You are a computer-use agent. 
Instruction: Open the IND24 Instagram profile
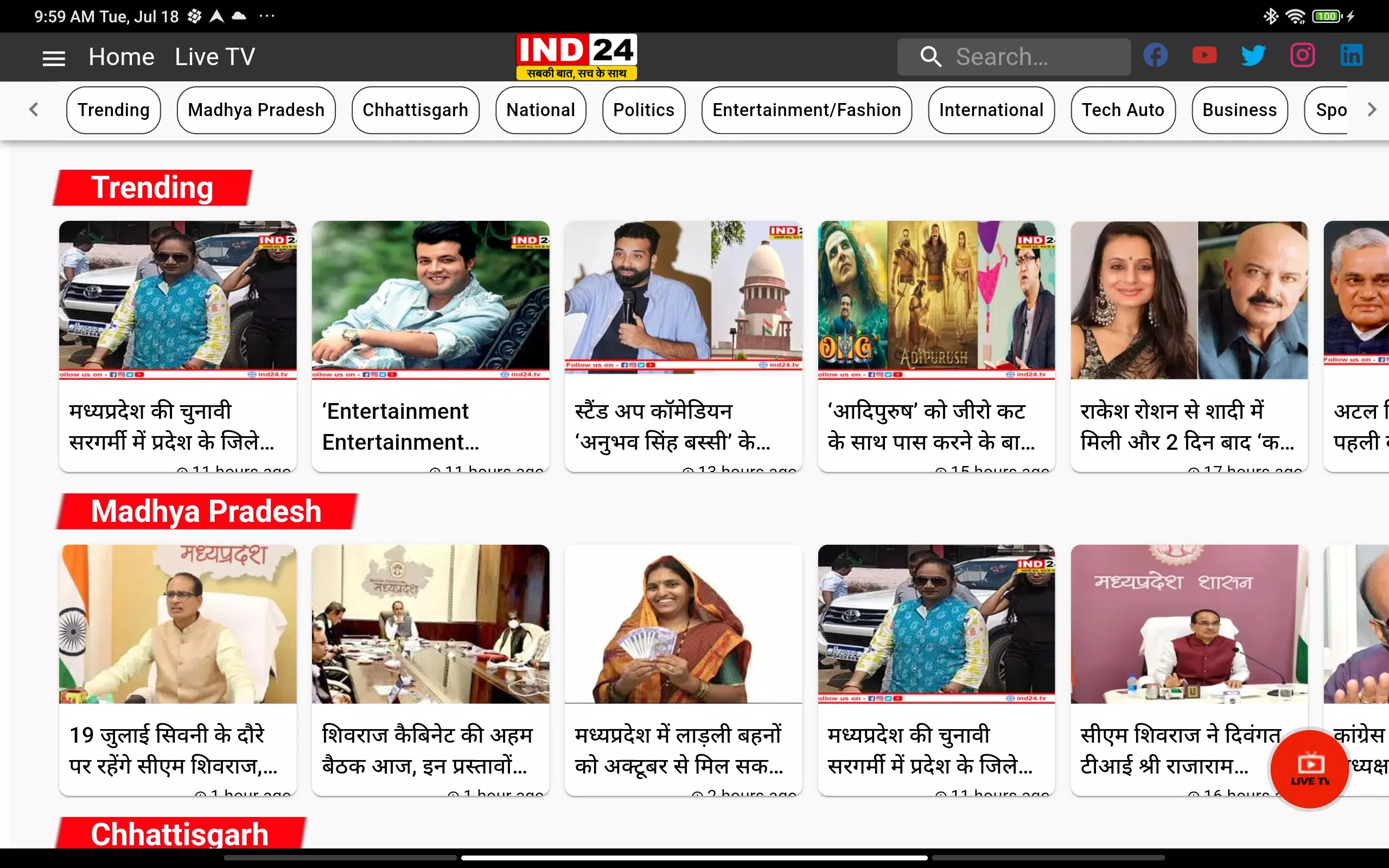(1302, 56)
